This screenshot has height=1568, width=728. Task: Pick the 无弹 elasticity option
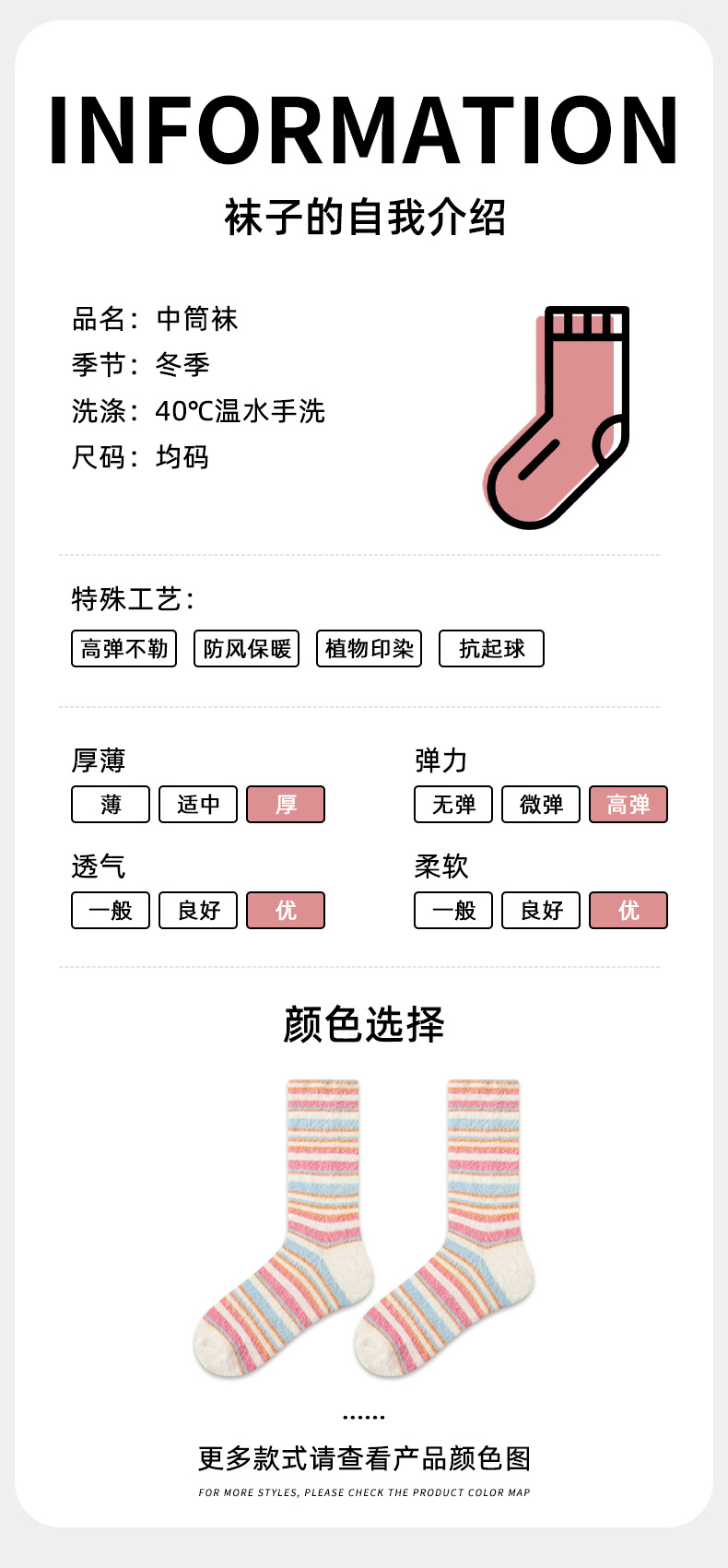[x=453, y=804]
